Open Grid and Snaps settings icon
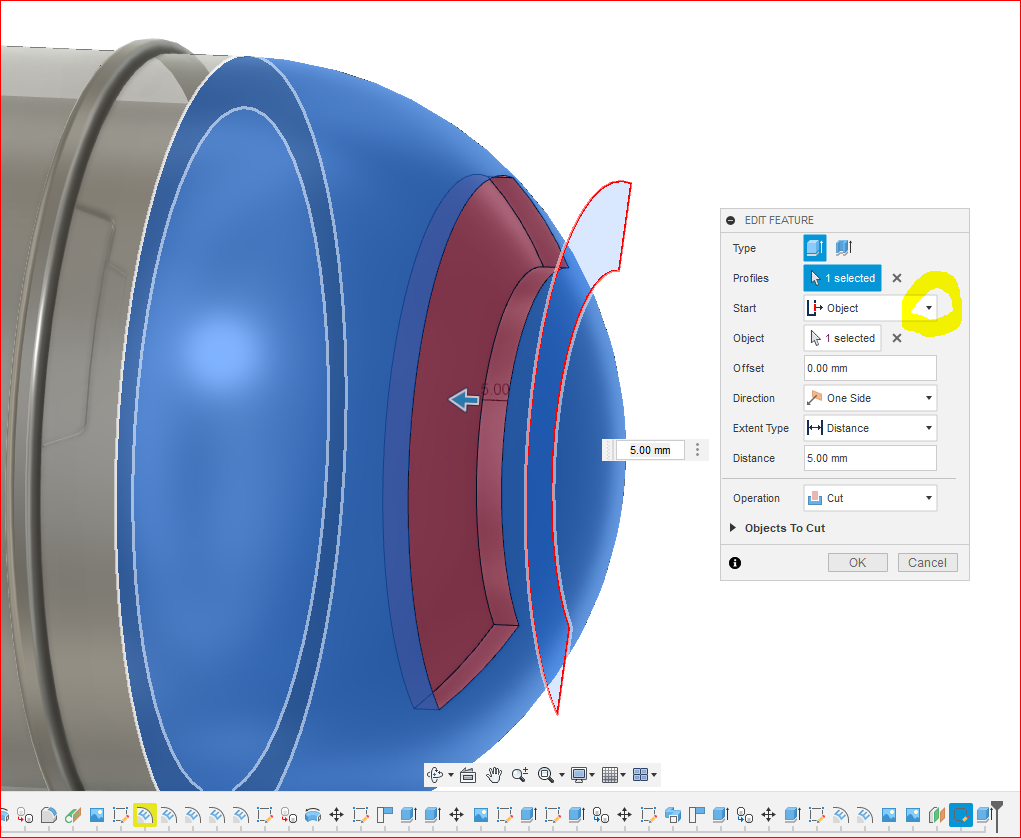This screenshot has width=1021, height=838. tap(609, 775)
